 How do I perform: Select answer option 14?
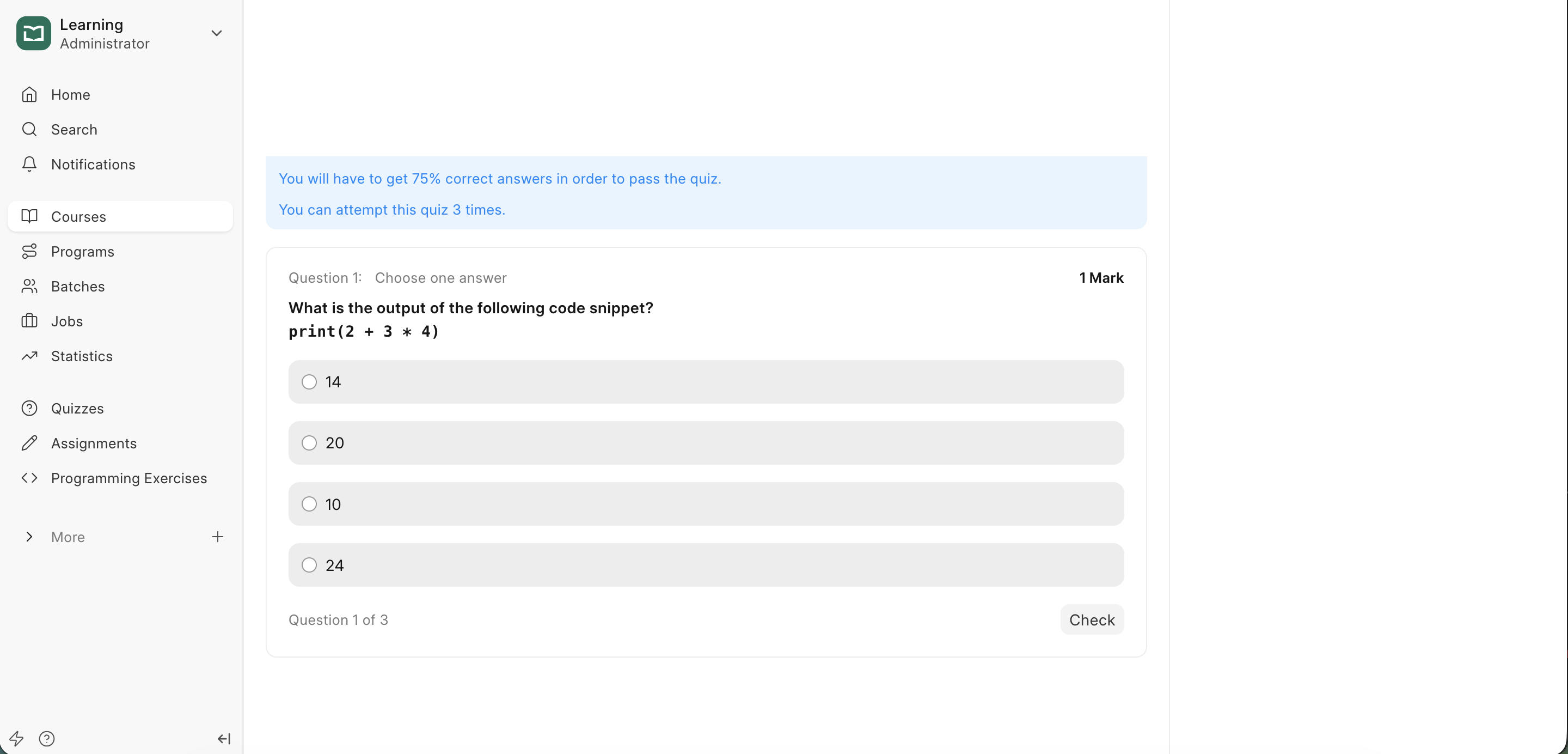pos(309,382)
